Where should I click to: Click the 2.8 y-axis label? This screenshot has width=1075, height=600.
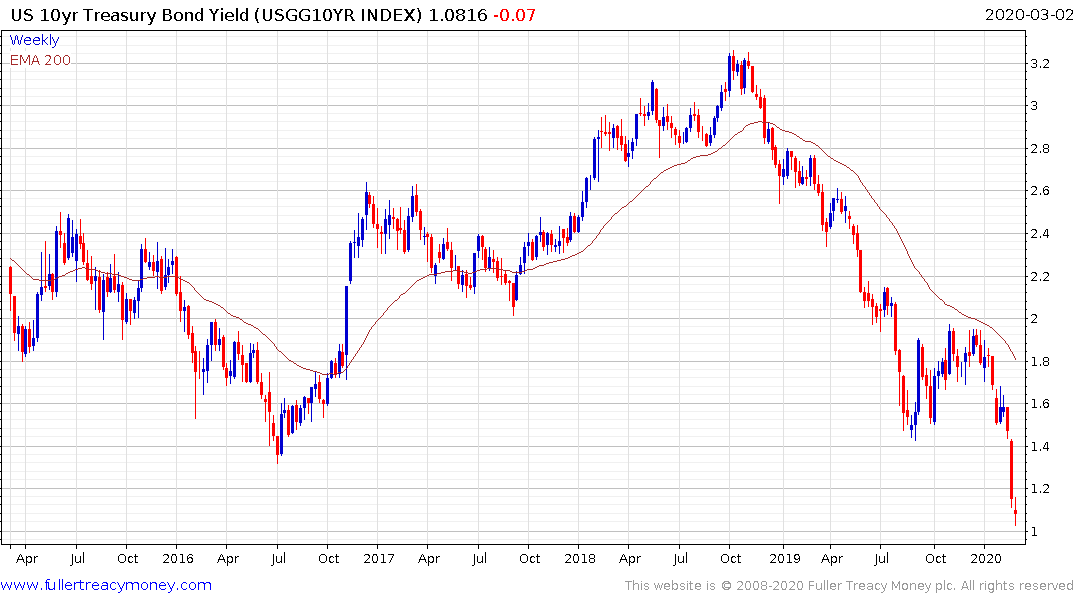(x=1040, y=149)
